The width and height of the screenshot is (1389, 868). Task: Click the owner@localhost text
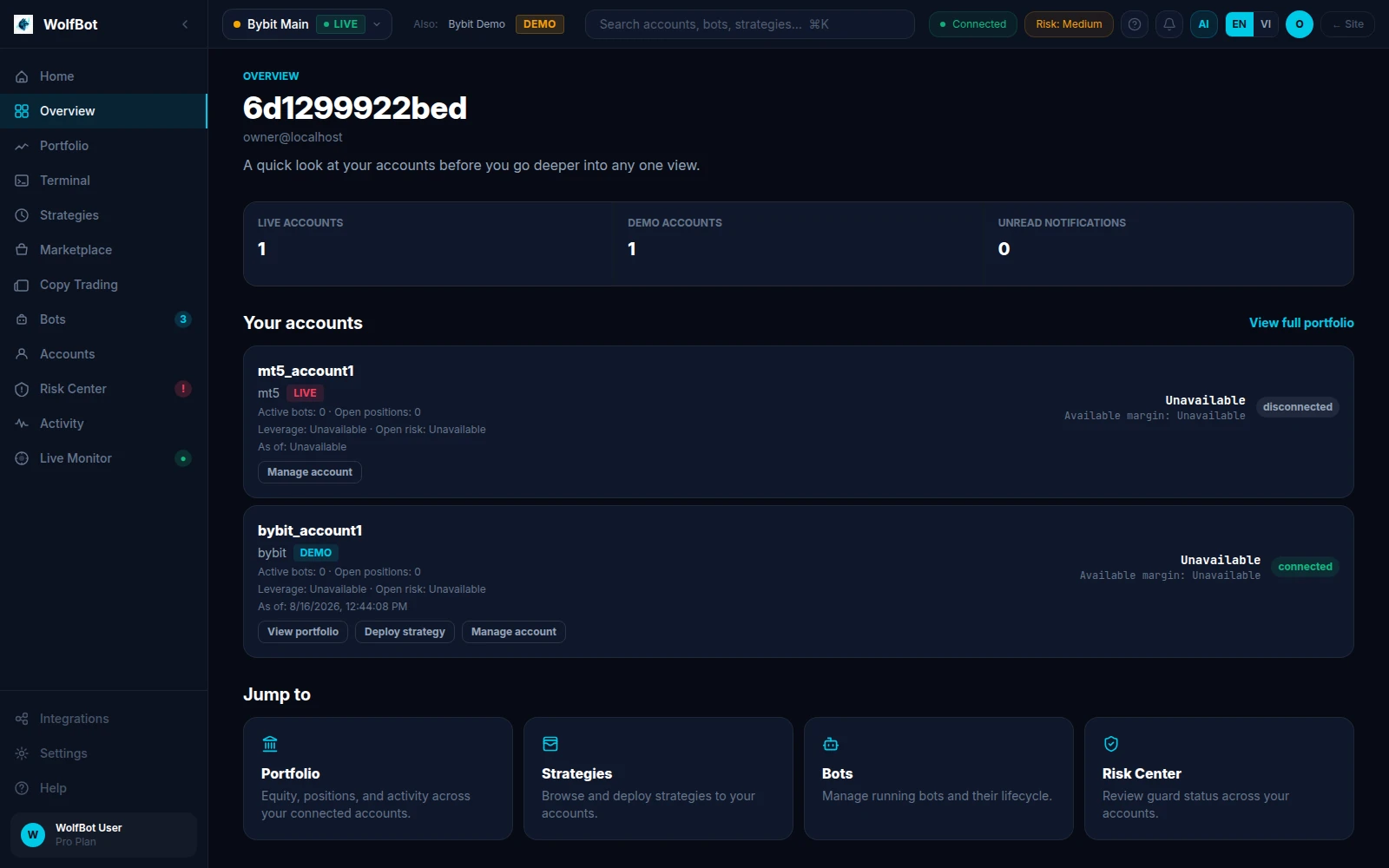[x=293, y=137]
